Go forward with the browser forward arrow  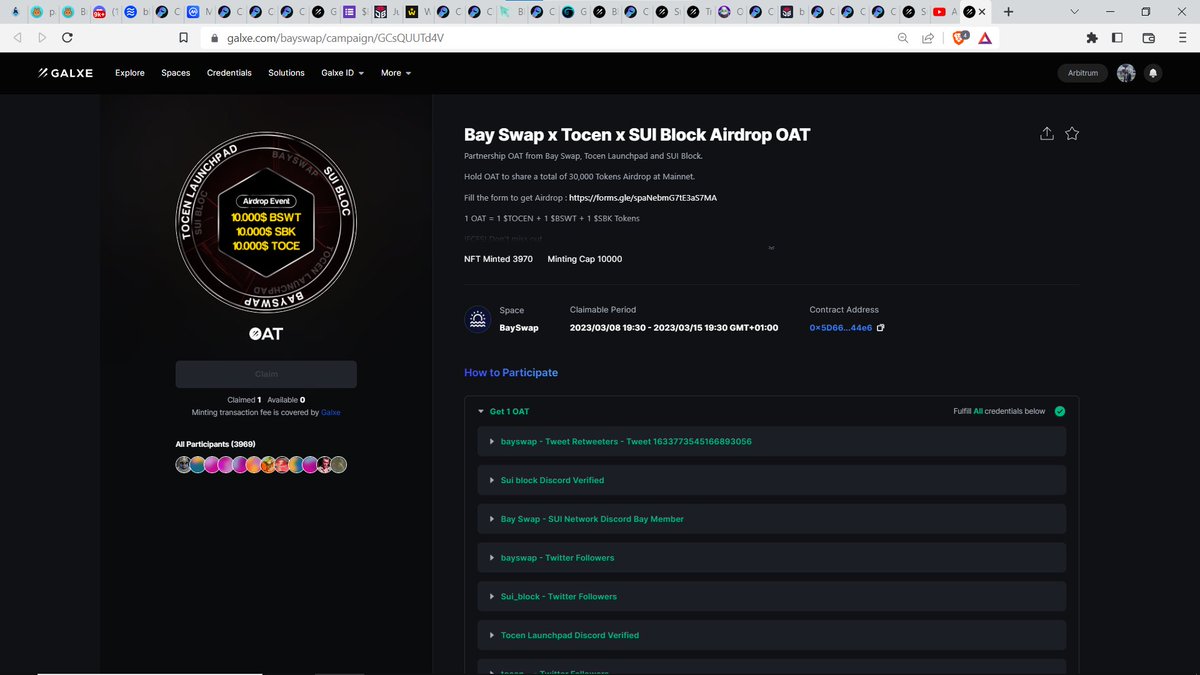click(41, 38)
